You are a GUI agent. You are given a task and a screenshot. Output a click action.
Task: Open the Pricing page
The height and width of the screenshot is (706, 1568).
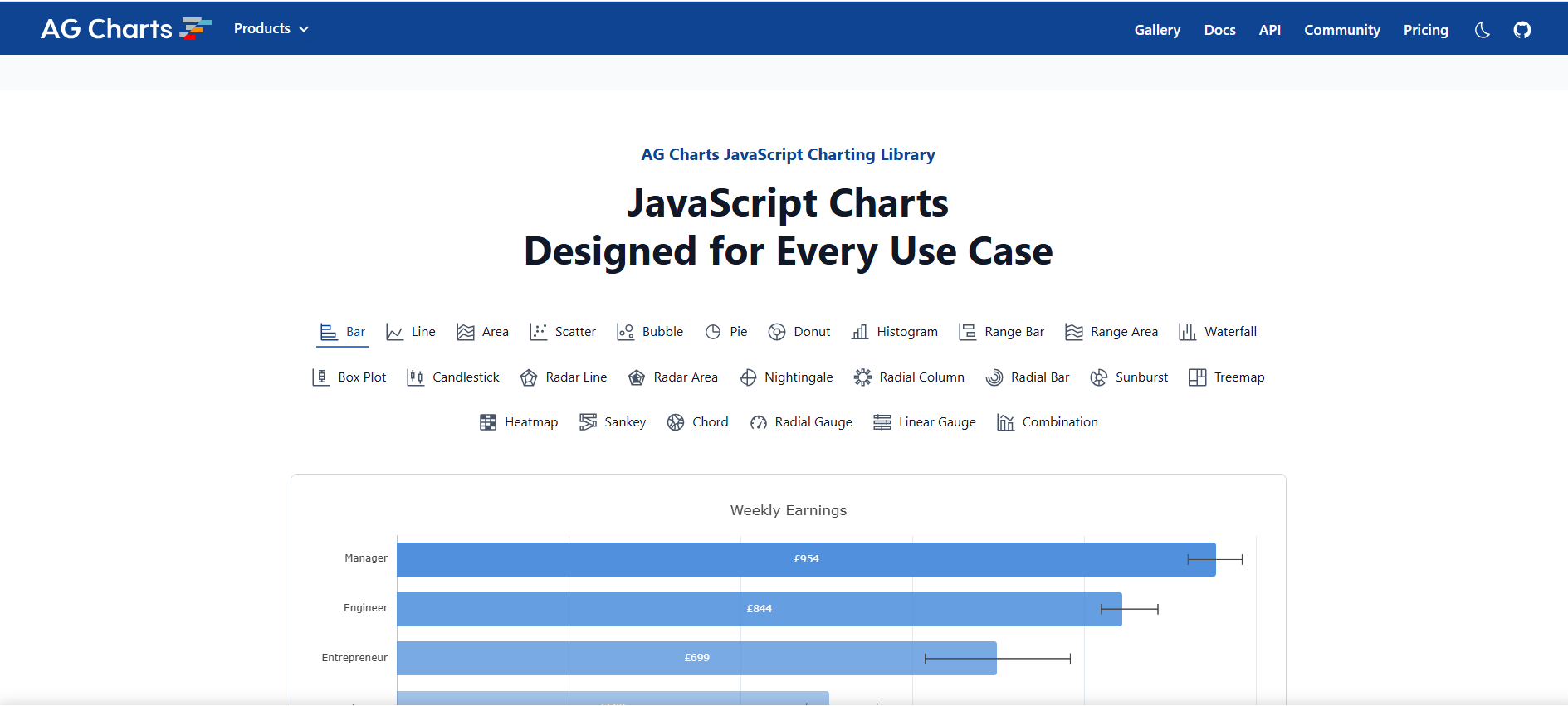point(1425,30)
